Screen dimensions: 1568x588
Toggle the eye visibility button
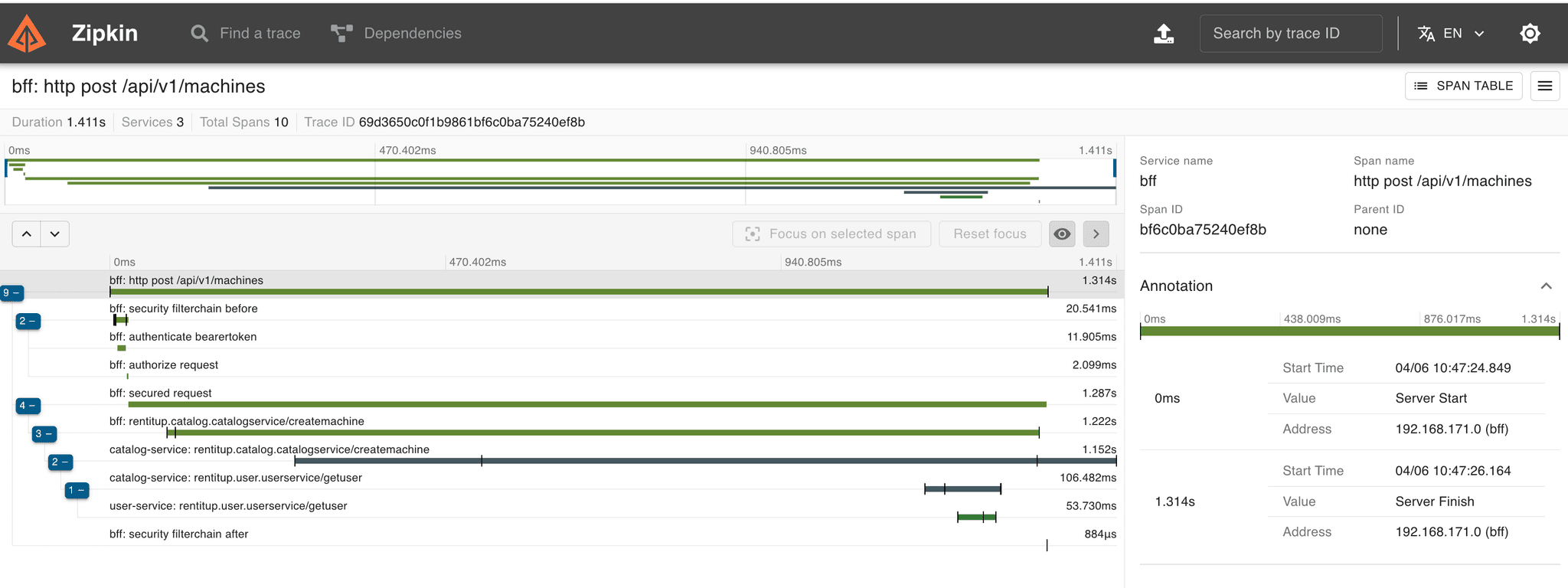tap(1061, 234)
